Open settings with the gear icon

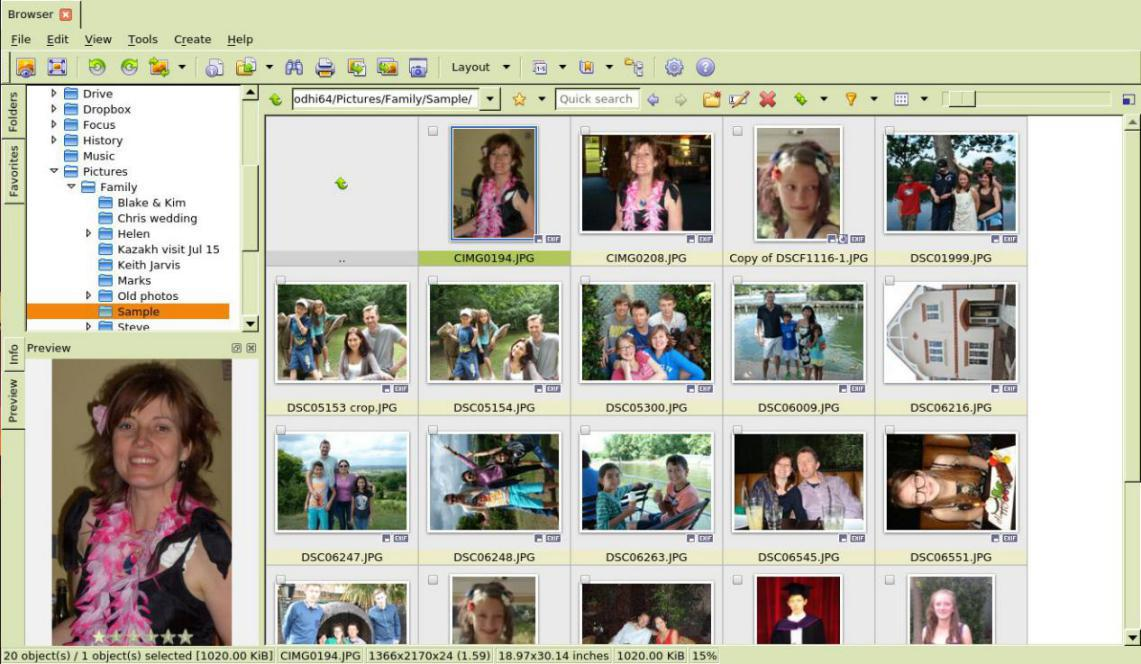[x=674, y=68]
